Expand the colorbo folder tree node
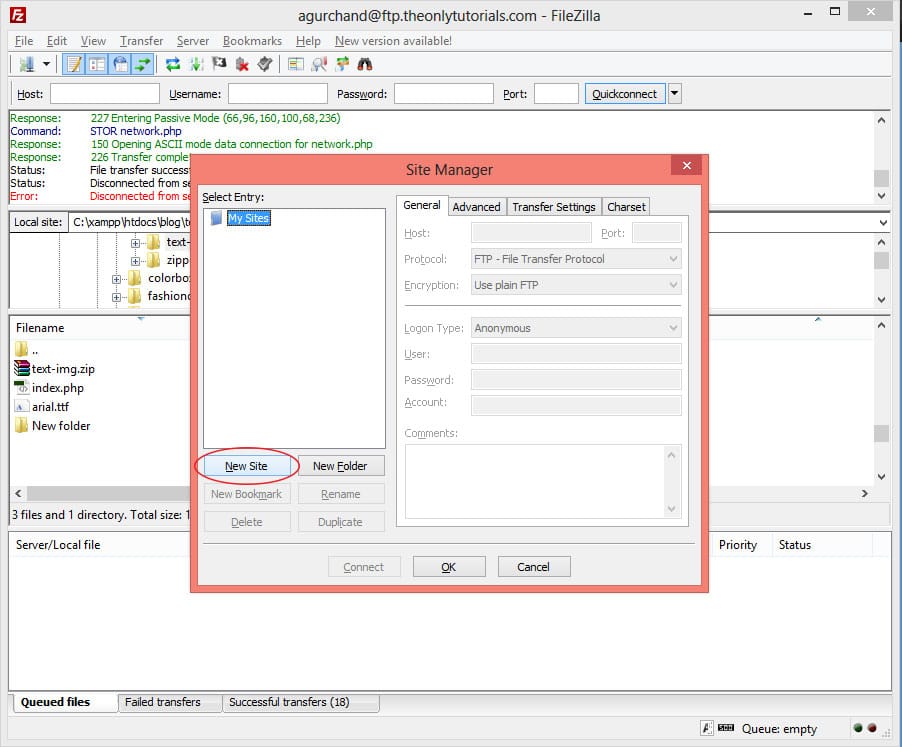The height and width of the screenshot is (747, 902). (x=116, y=279)
